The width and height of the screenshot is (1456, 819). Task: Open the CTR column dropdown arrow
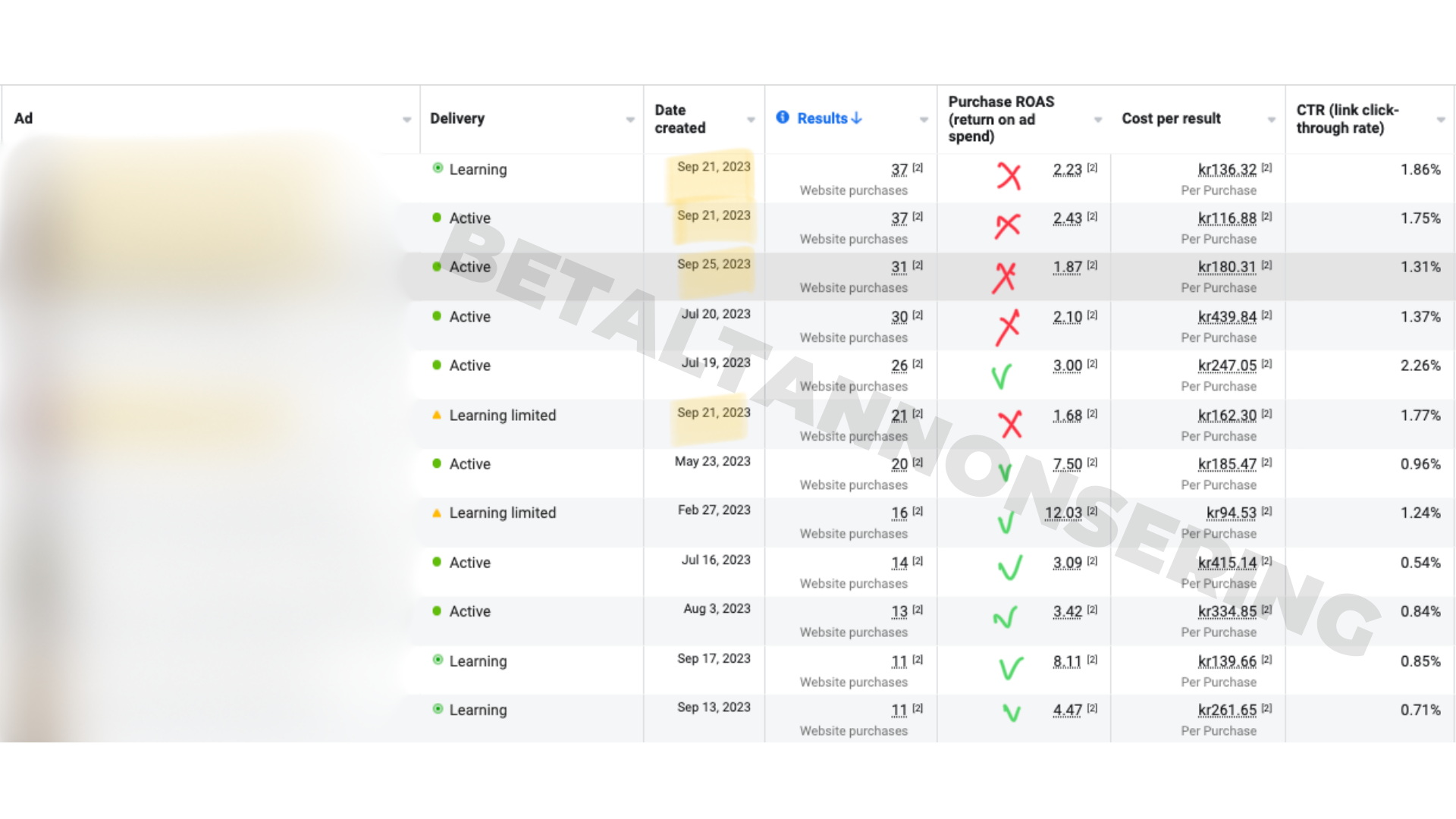tap(1441, 120)
